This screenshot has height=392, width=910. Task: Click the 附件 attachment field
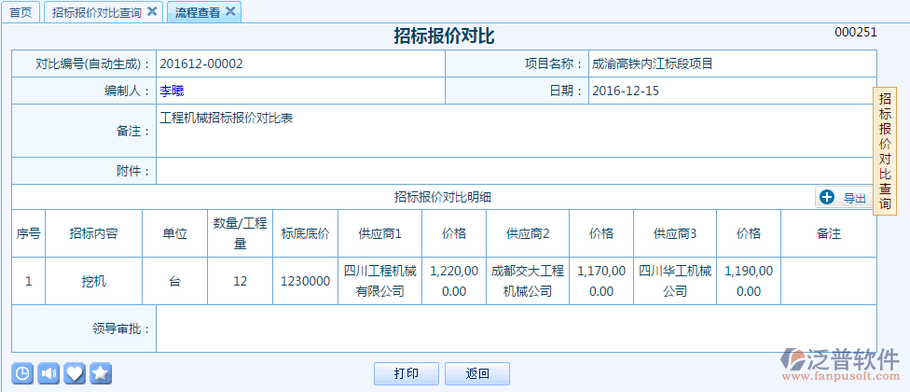(516, 171)
